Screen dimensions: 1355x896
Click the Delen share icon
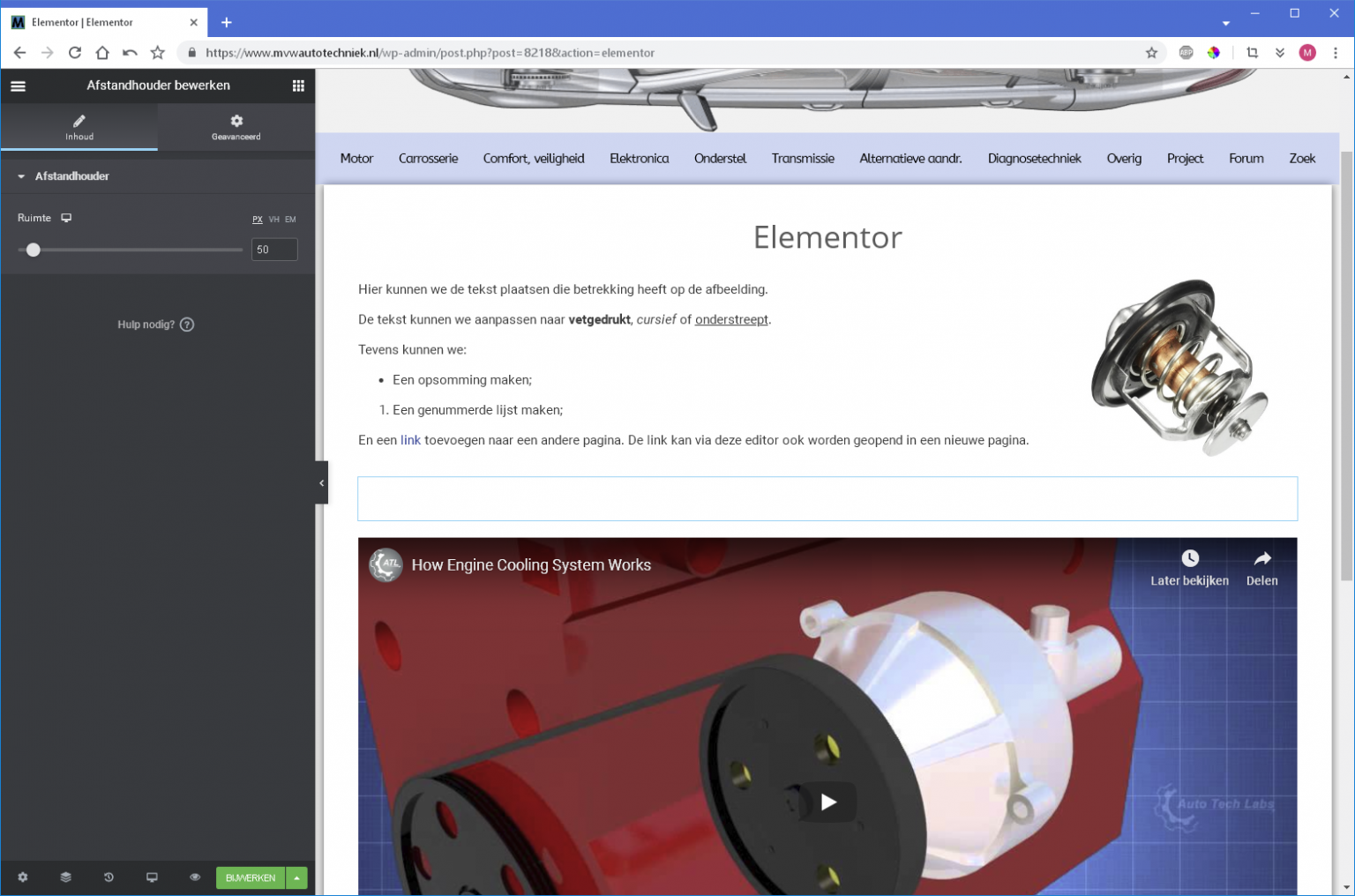click(x=1262, y=558)
